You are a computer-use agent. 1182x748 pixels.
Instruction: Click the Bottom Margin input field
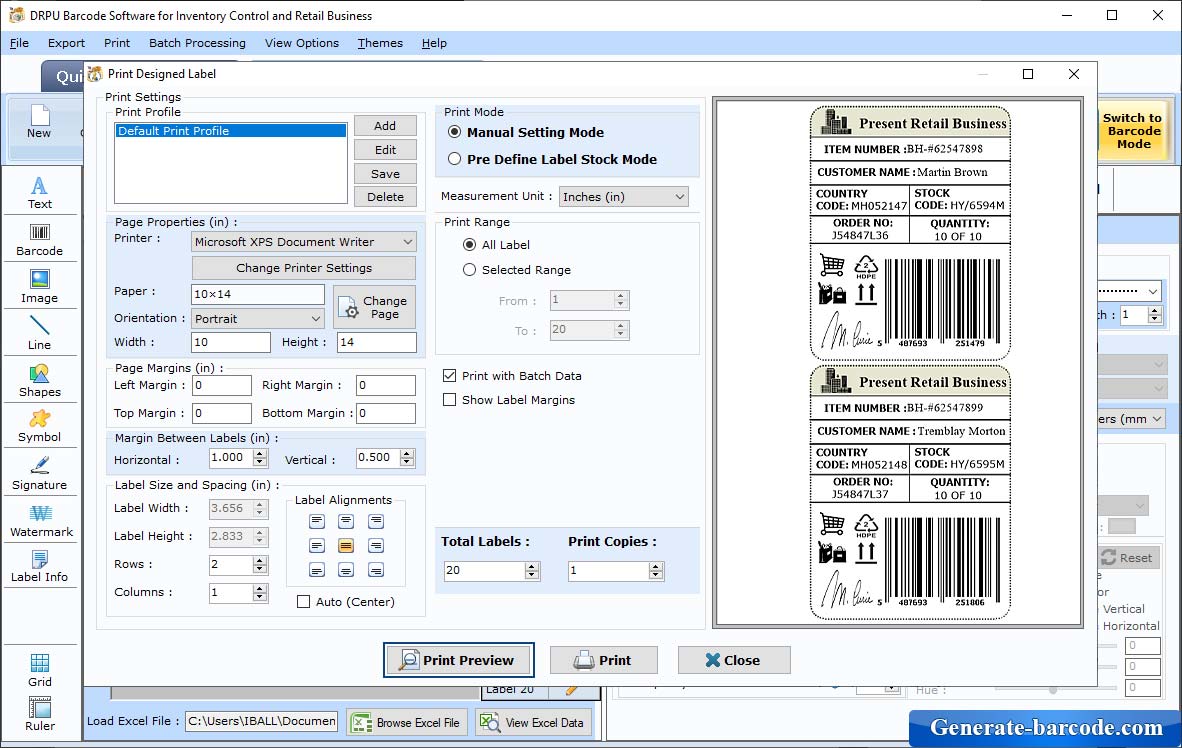pos(386,413)
